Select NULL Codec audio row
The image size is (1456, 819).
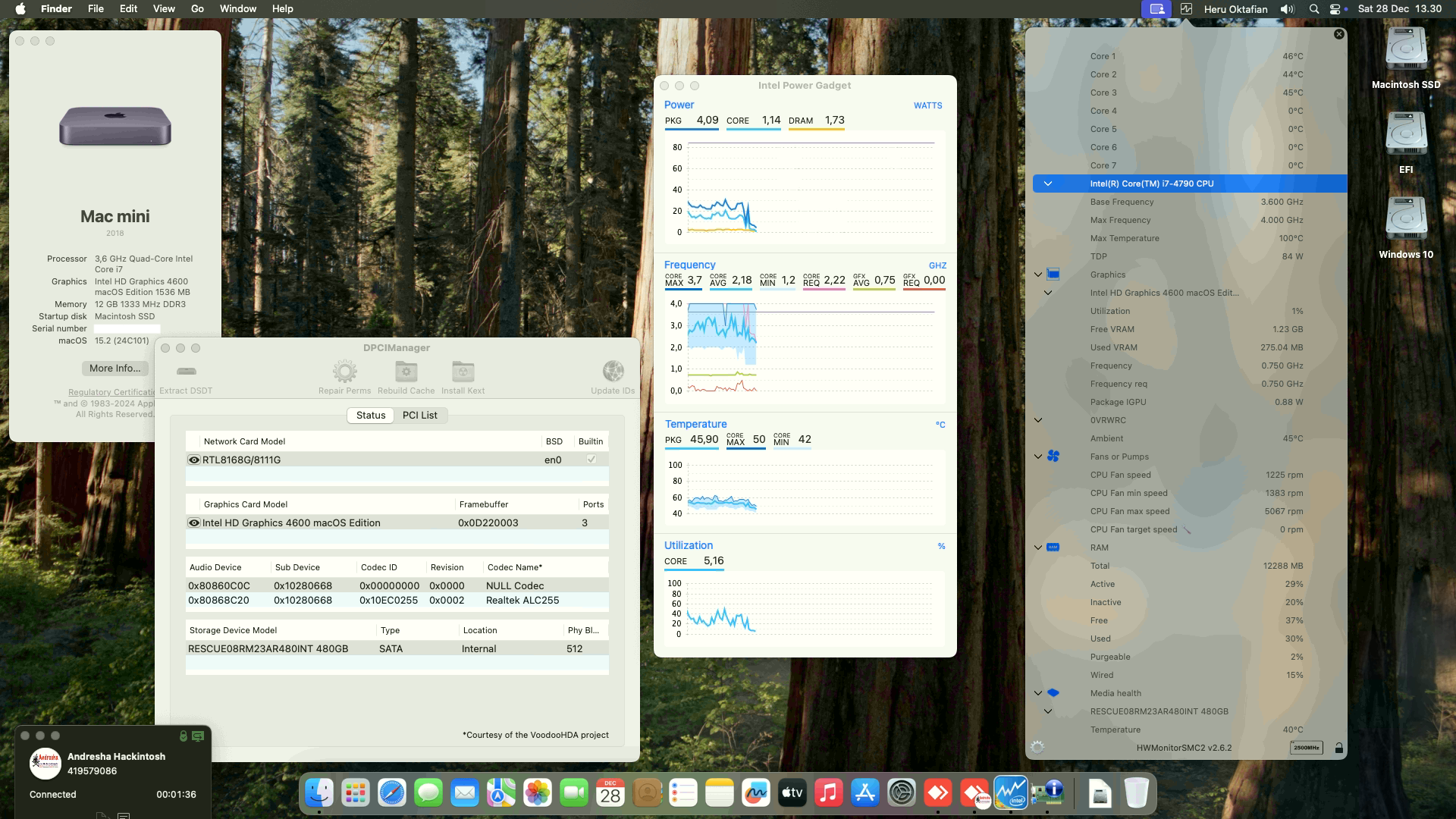[397, 585]
